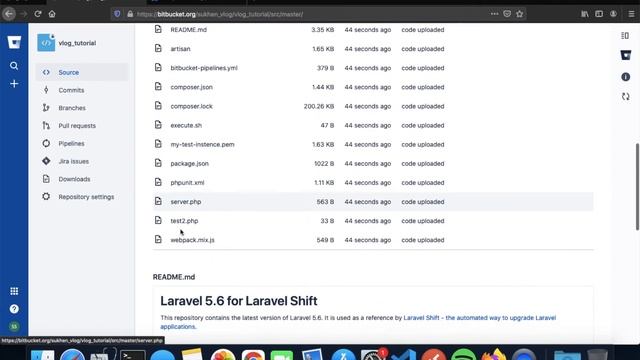Open phpunit.xml file
Image resolution: width=640 pixels, height=360 pixels.
tap(187, 183)
